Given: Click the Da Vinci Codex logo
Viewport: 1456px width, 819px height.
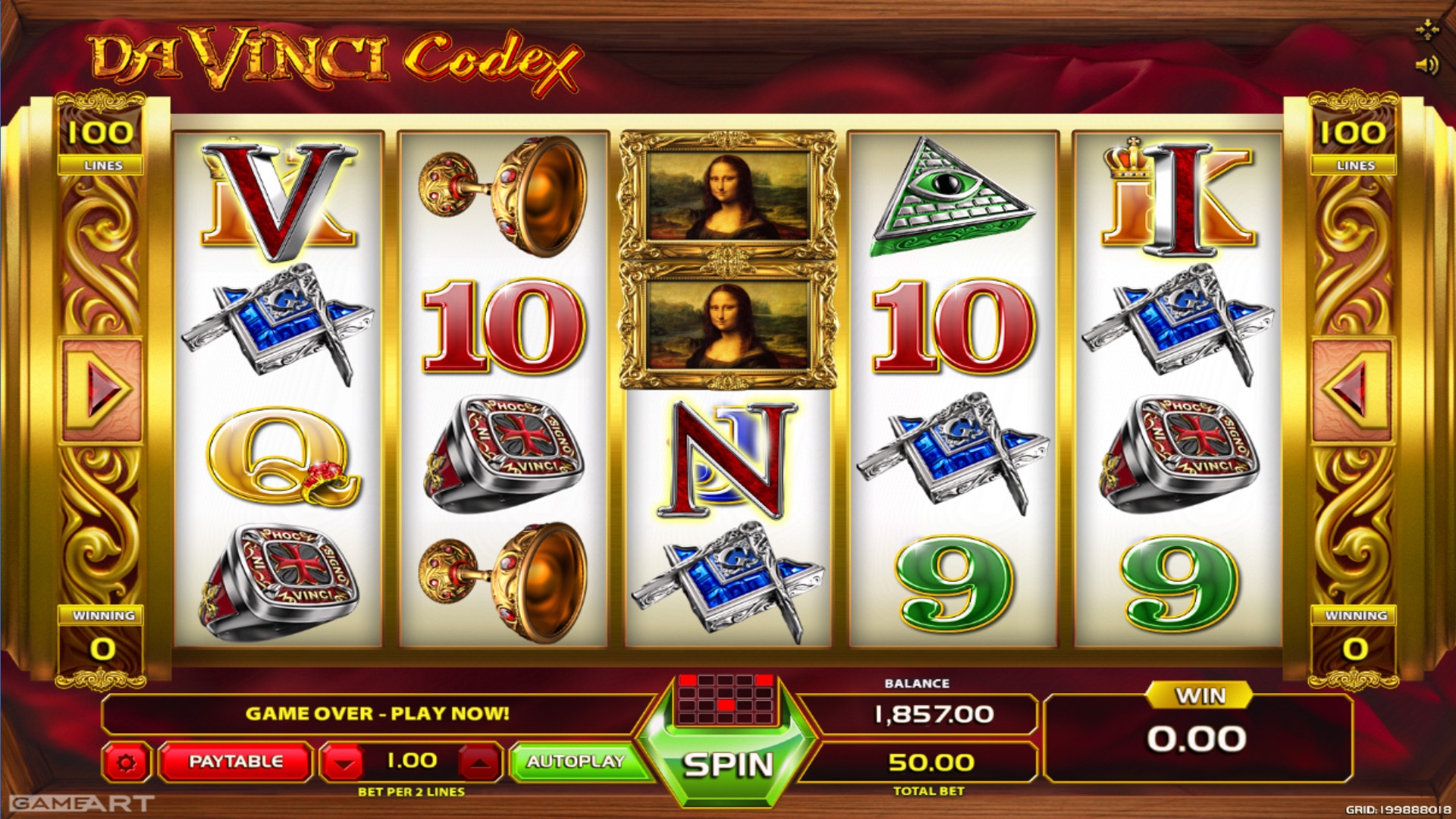Looking at the screenshot, I should coord(335,59).
